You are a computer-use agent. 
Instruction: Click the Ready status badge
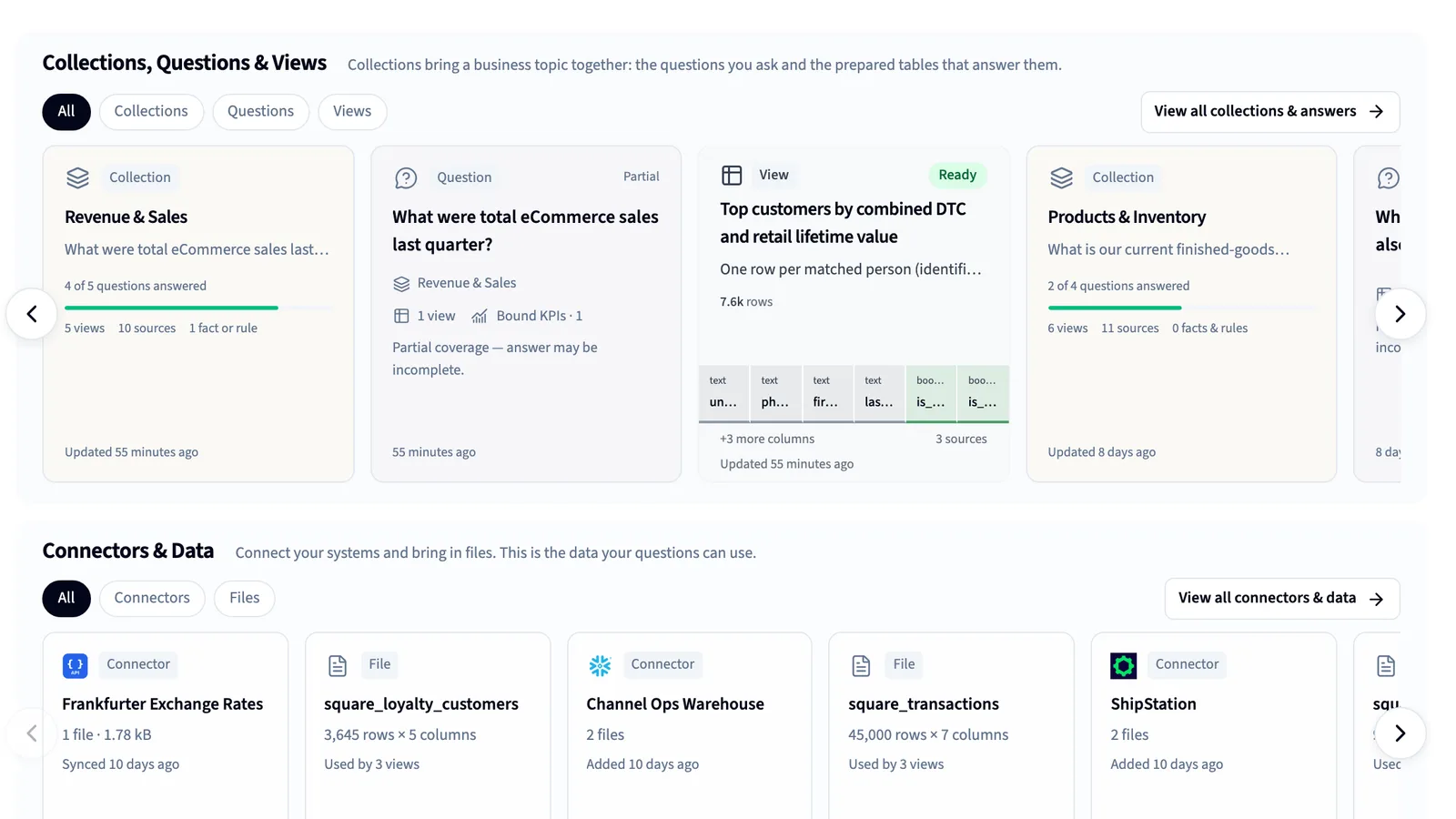pos(957,175)
